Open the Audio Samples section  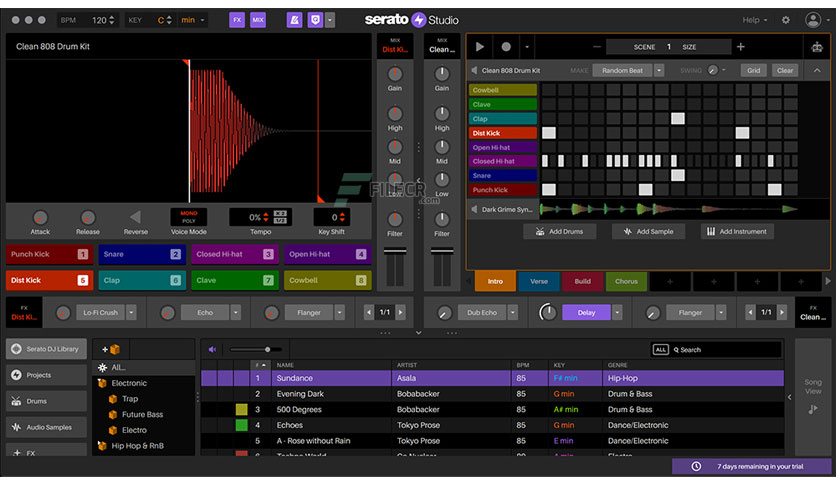point(46,427)
